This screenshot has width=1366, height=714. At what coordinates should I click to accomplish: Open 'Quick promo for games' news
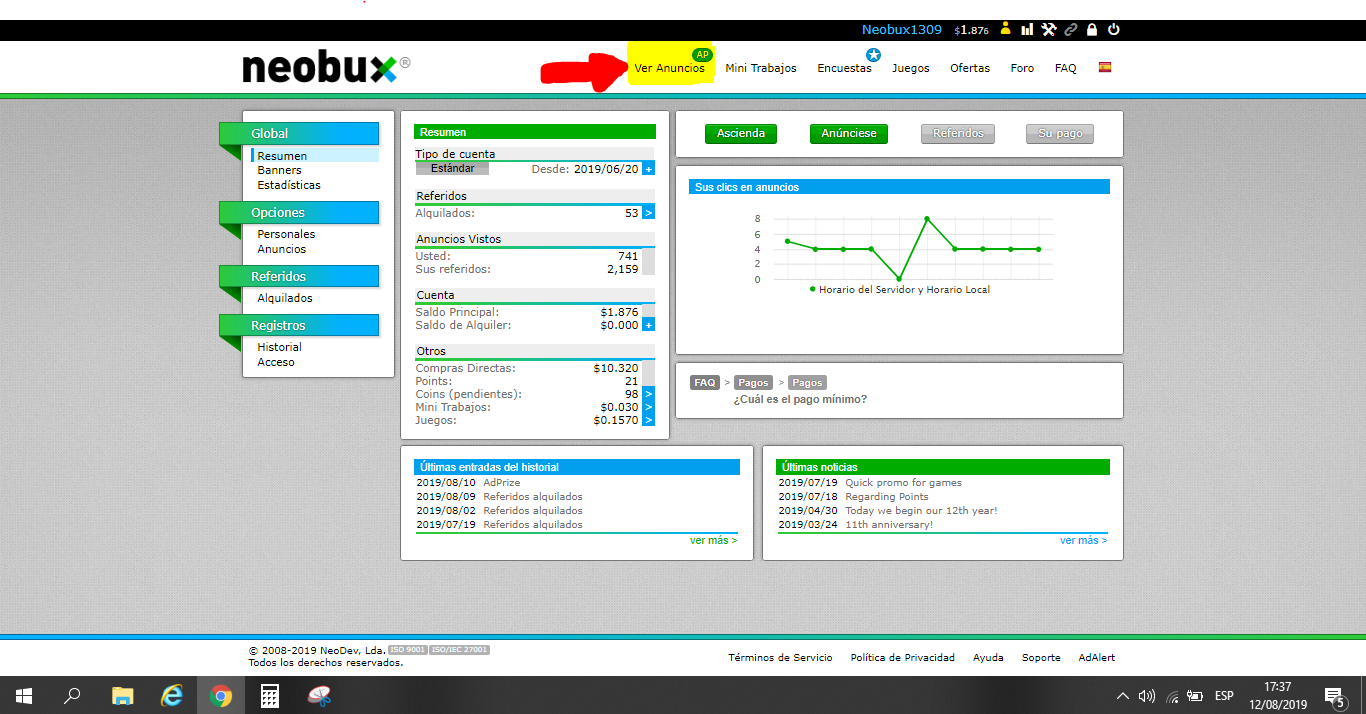pyautogui.click(x=904, y=482)
